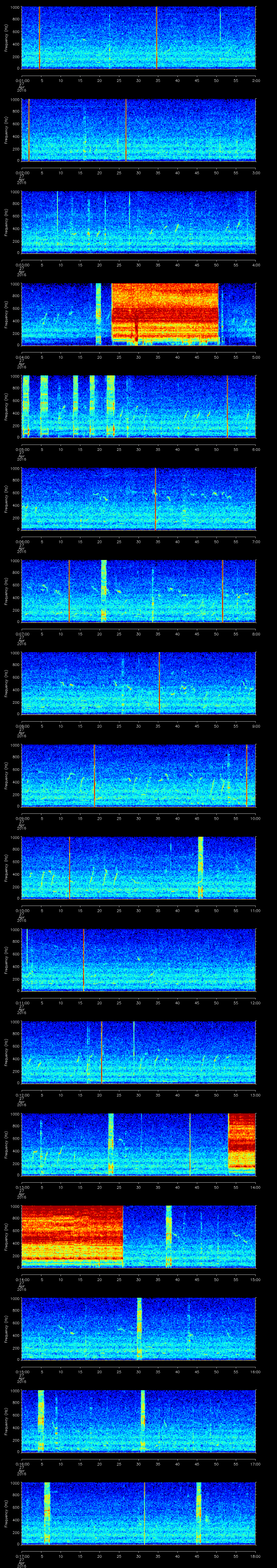
Task: Click the spectrogram panel starting at 0:14:00
Action: [x=139, y=1237]
